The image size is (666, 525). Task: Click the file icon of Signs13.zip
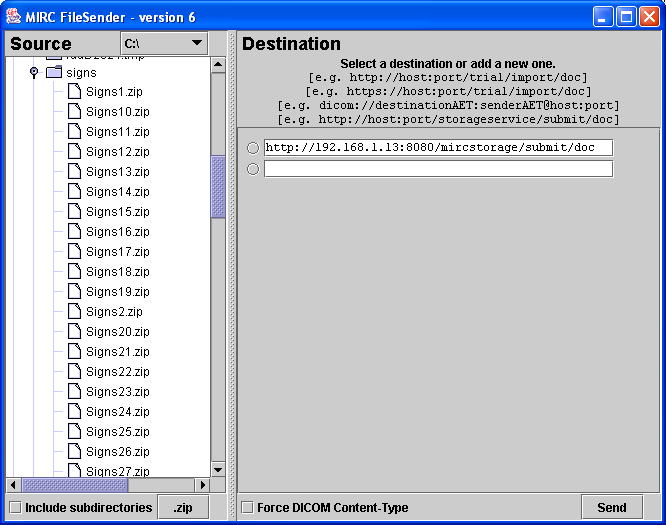tap(74, 171)
